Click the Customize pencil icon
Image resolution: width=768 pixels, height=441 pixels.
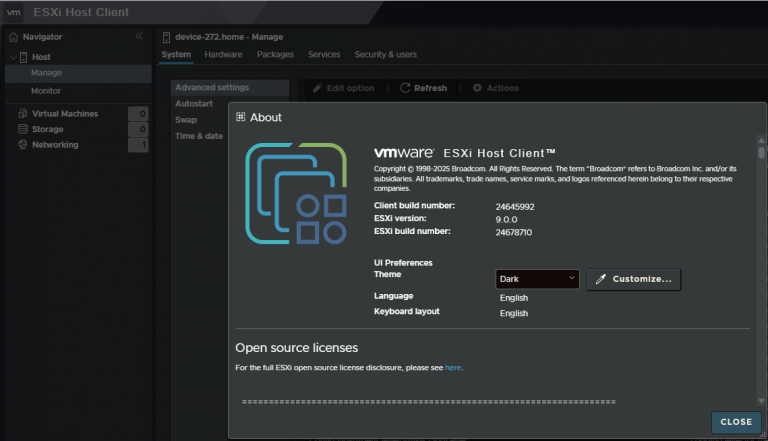600,279
